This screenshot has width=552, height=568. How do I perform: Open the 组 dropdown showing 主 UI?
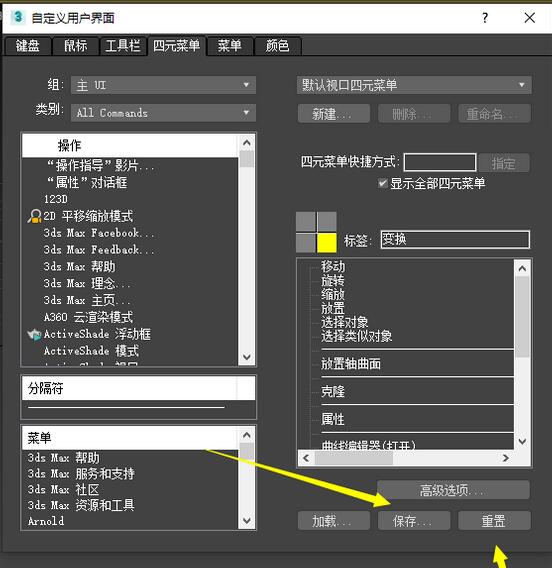click(x=163, y=85)
